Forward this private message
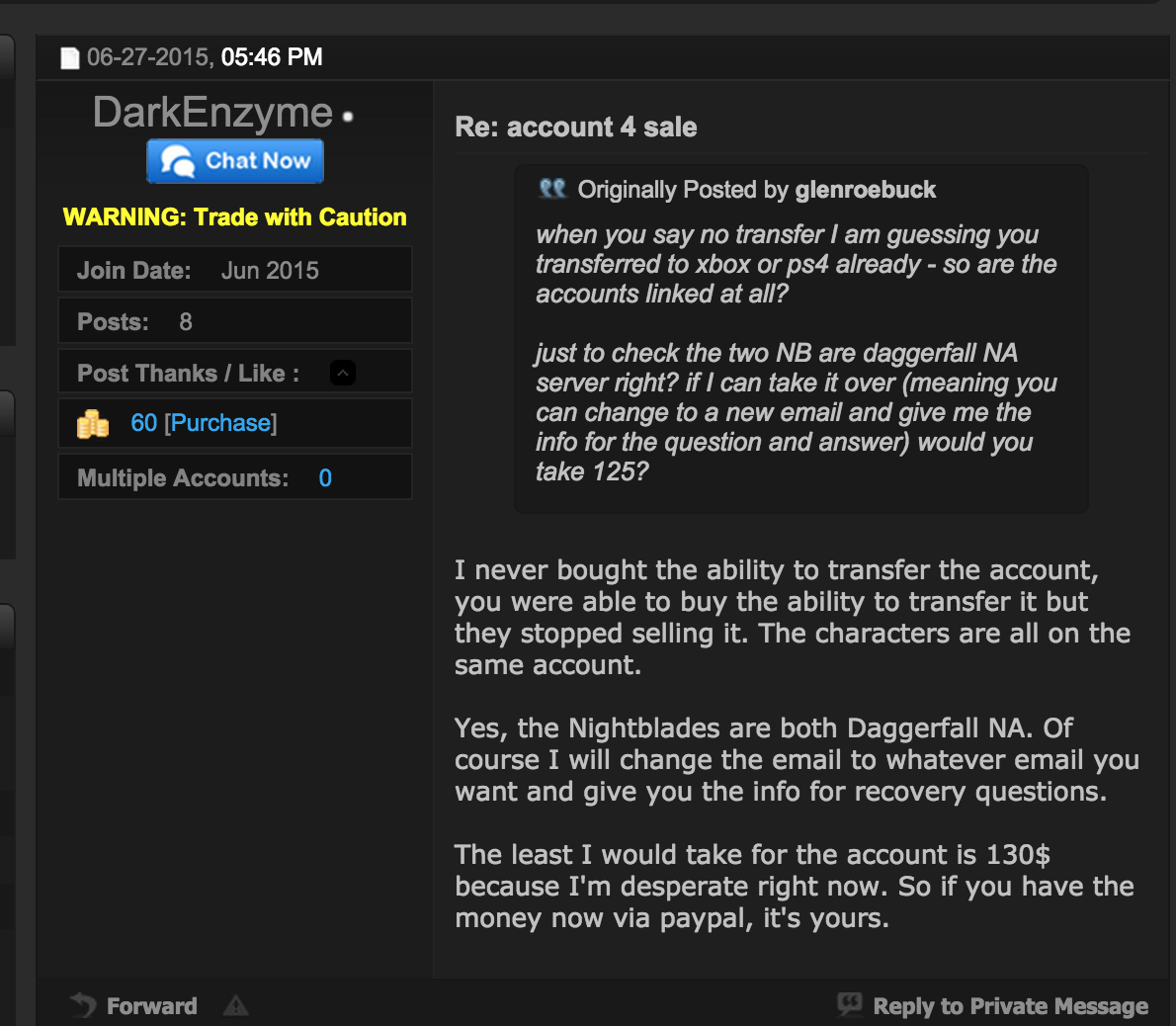This screenshot has height=1026, width=1176. (151, 1006)
